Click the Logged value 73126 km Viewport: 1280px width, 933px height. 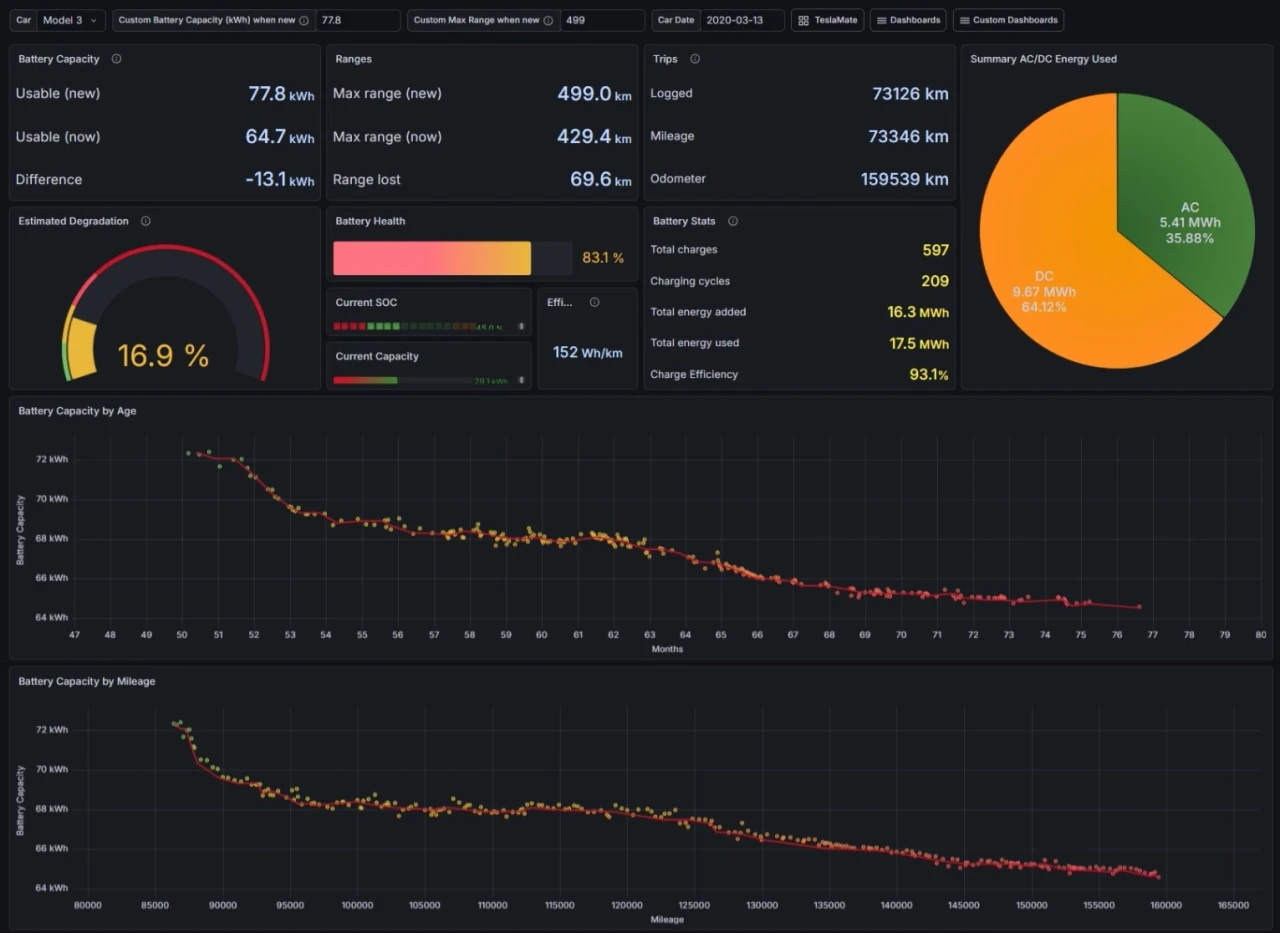(910, 94)
